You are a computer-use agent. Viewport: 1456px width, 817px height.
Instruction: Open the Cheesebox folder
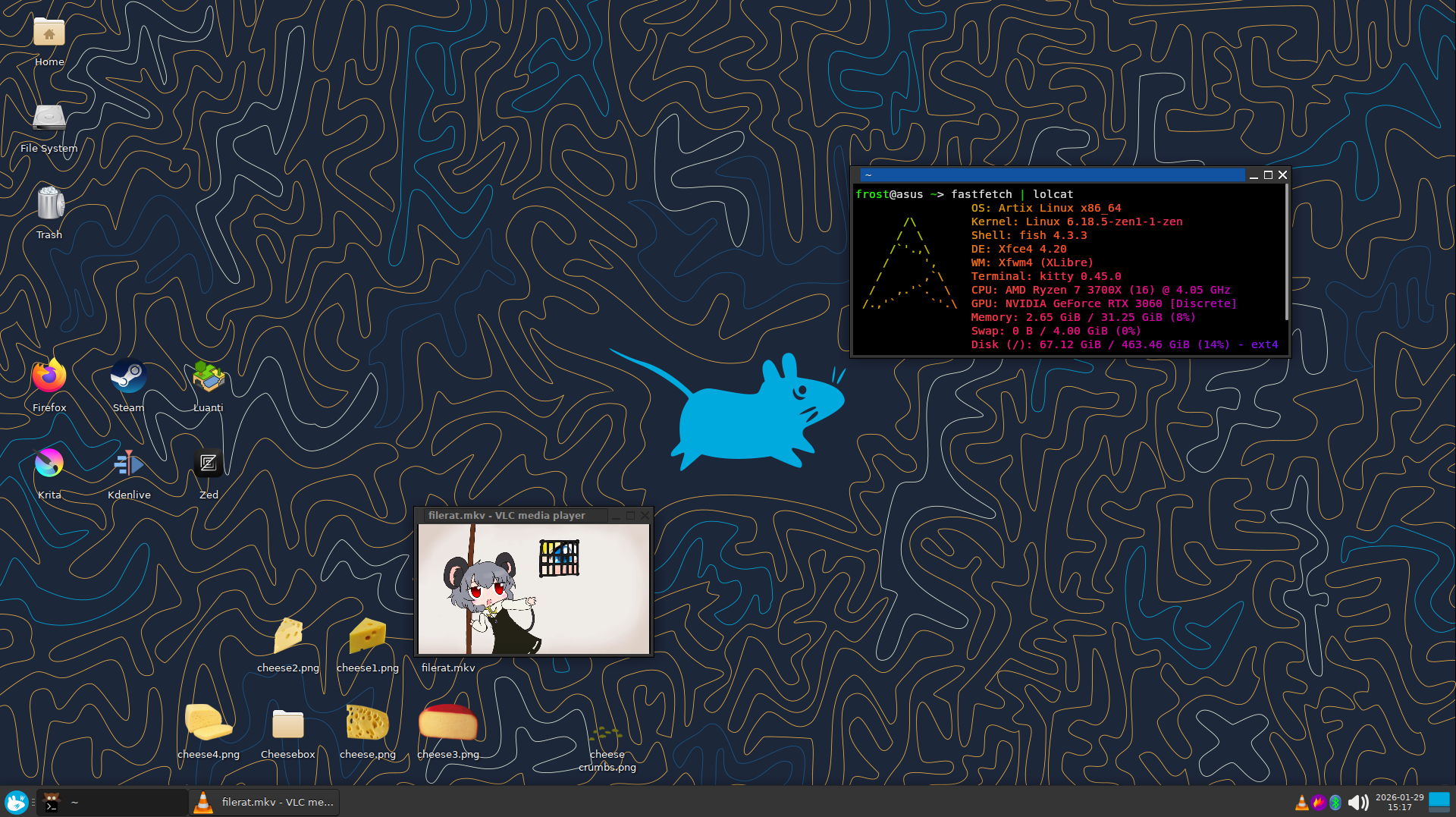[287, 724]
